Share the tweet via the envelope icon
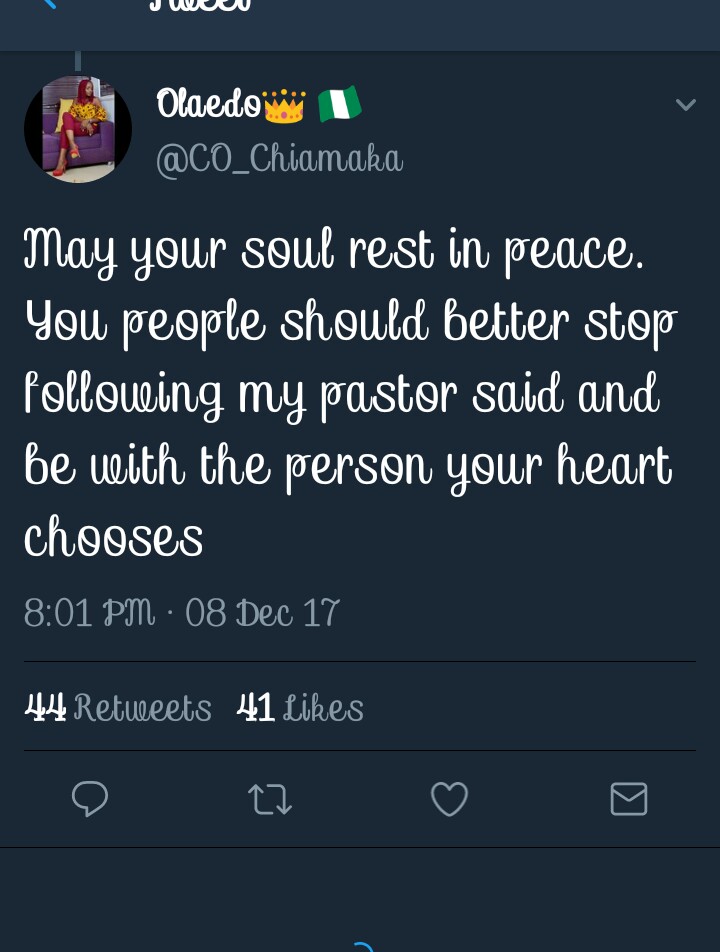Viewport: 720px width, 952px height. pos(629,799)
